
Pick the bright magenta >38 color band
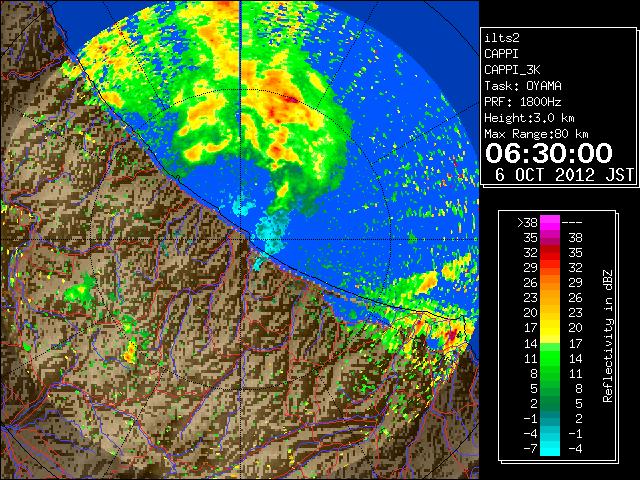[550, 222]
